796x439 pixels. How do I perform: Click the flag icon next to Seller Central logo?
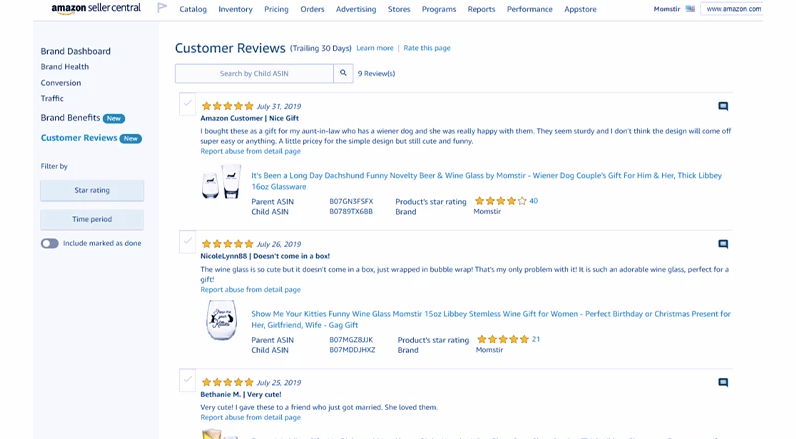coord(162,8)
